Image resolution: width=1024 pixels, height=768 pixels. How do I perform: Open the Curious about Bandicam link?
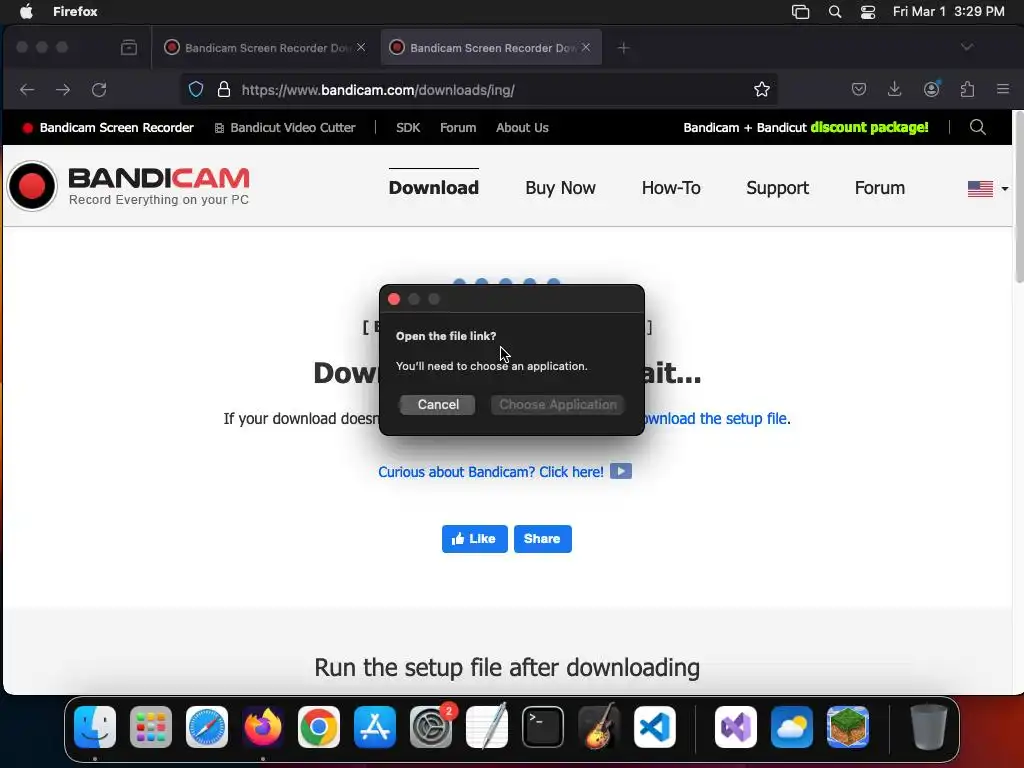[x=490, y=472]
